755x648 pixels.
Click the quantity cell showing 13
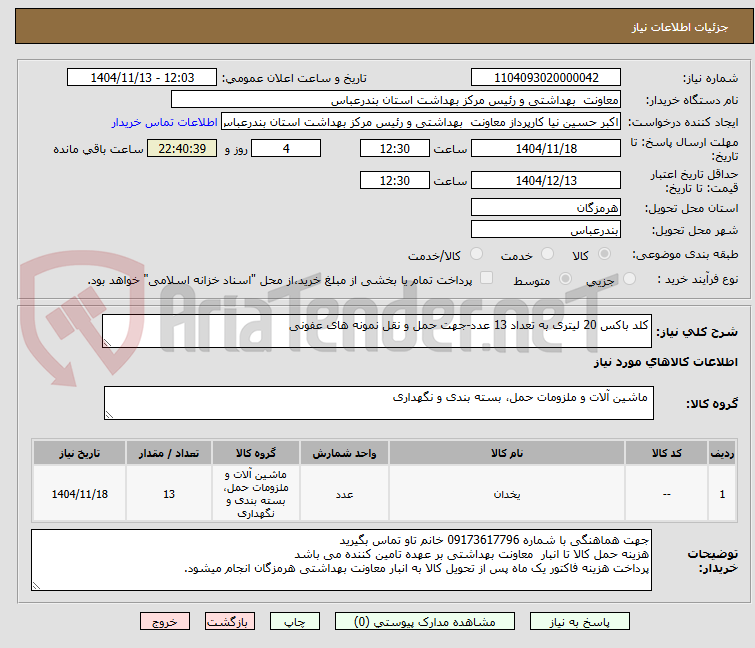[x=169, y=494]
